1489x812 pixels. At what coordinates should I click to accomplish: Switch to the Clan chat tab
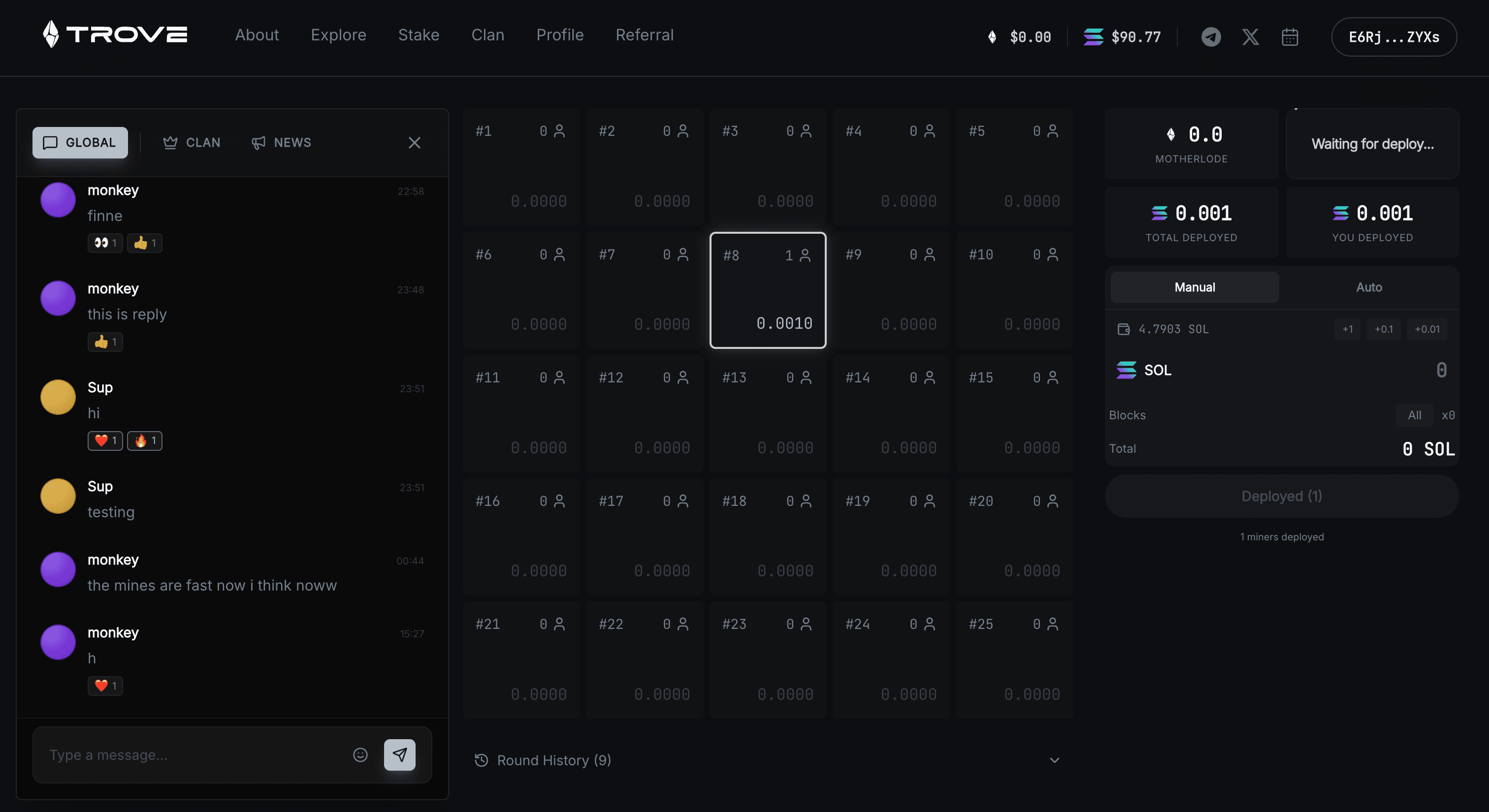pyautogui.click(x=192, y=143)
